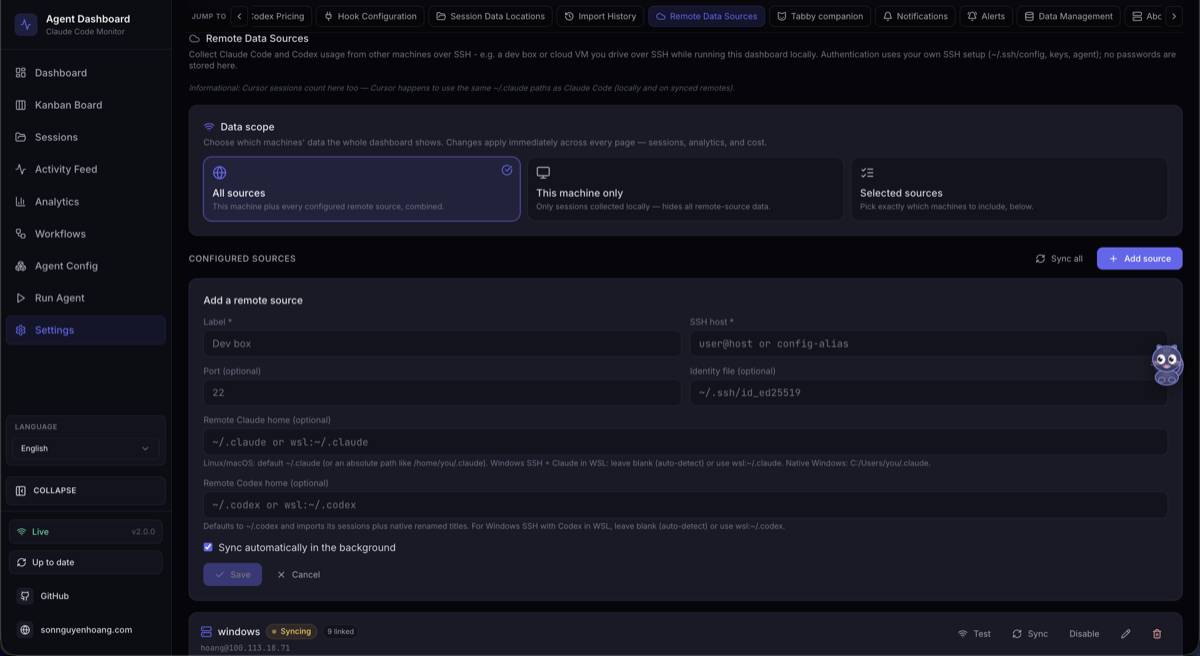
Task: Focus the Identity file input field
Action: point(928,393)
